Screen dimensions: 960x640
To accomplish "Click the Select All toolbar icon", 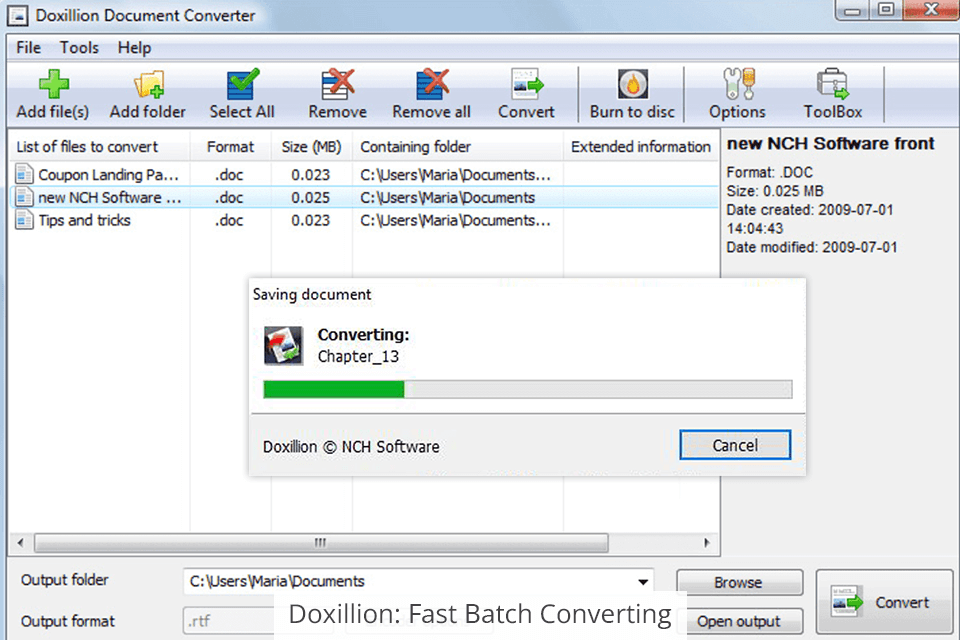I will [x=242, y=84].
